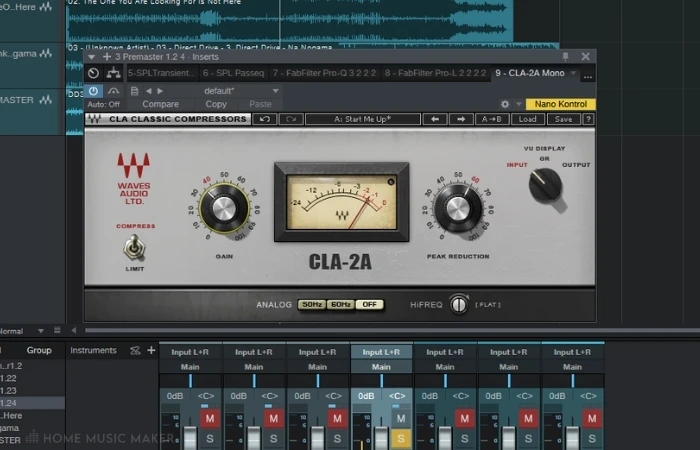Click the A→B copy setup button

492,119
